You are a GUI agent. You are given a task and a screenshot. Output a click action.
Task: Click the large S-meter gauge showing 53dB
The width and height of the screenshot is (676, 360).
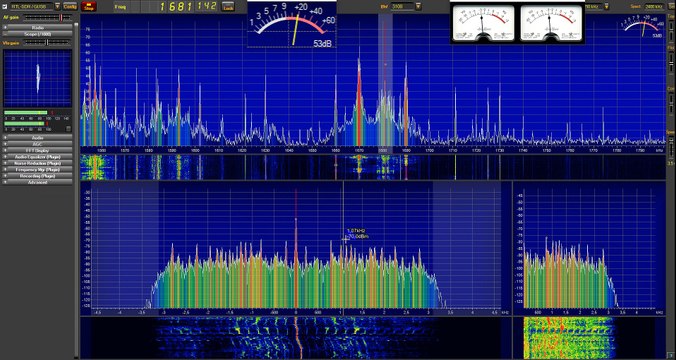(x=292, y=25)
